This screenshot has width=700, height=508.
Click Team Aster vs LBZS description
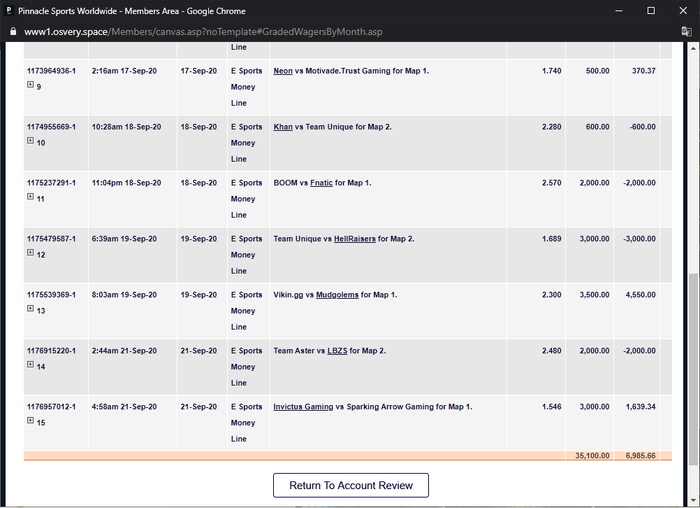click(x=329, y=351)
